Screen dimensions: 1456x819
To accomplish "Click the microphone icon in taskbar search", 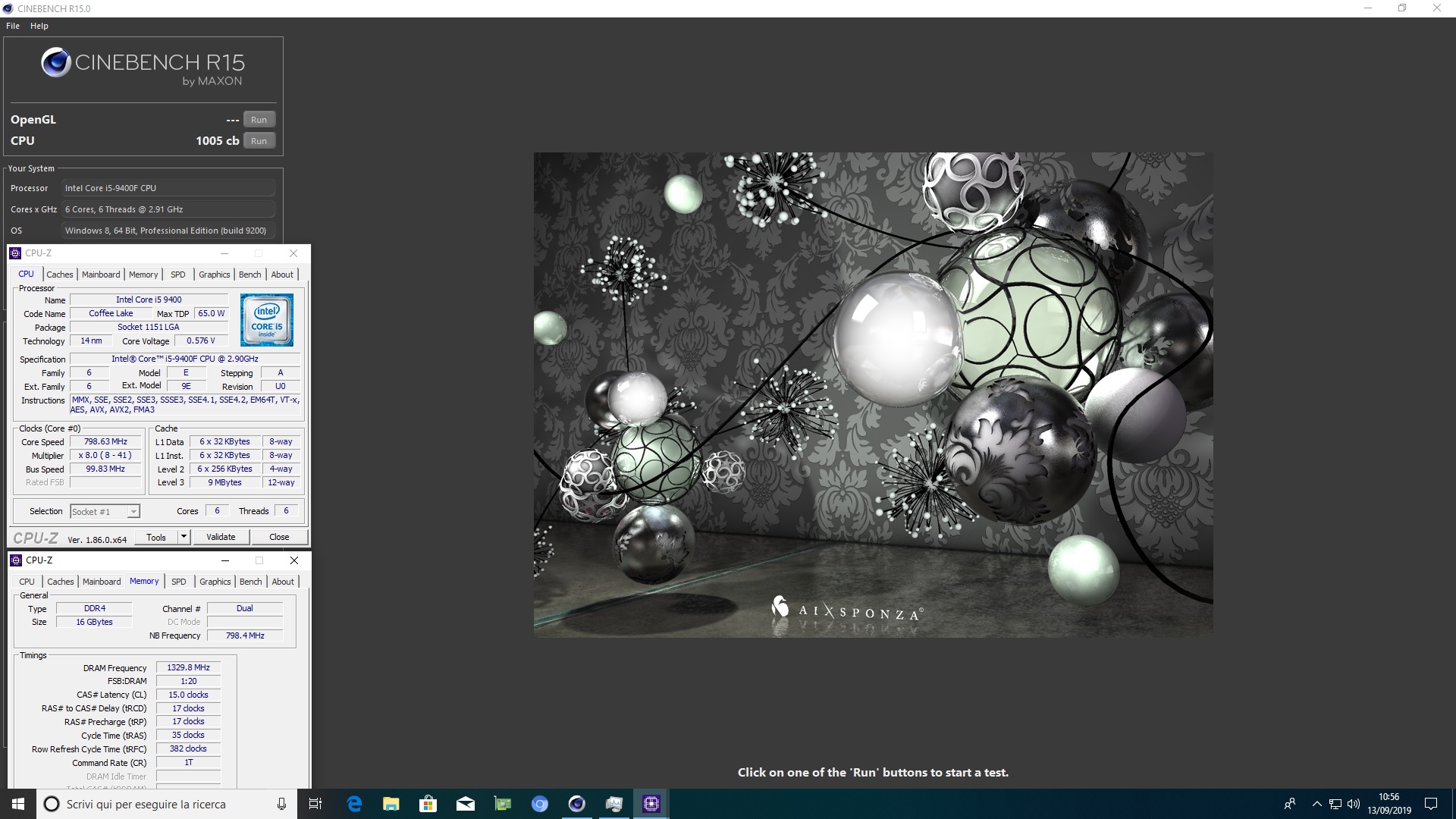I will (281, 804).
